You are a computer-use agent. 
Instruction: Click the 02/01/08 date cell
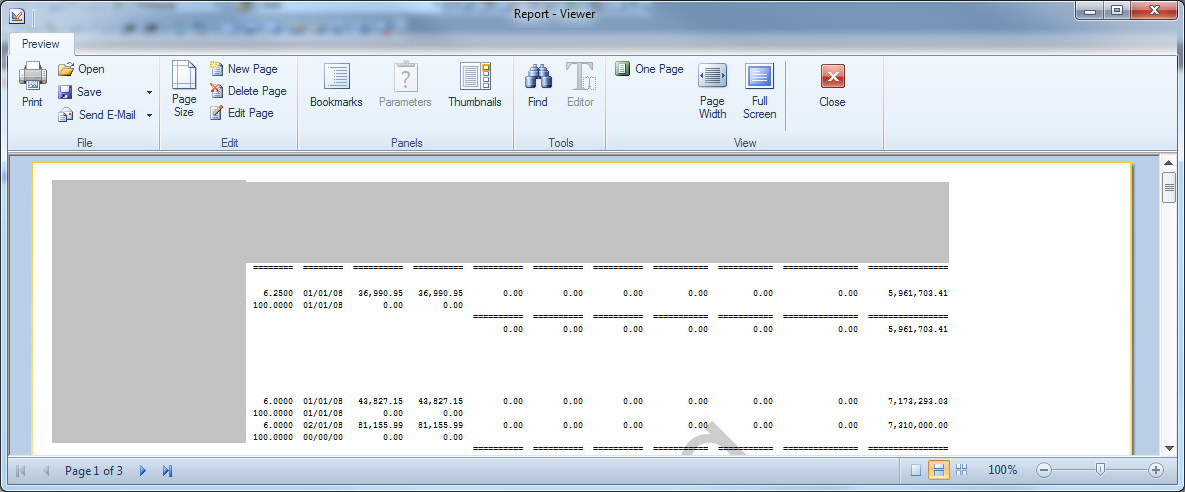click(323, 425)
